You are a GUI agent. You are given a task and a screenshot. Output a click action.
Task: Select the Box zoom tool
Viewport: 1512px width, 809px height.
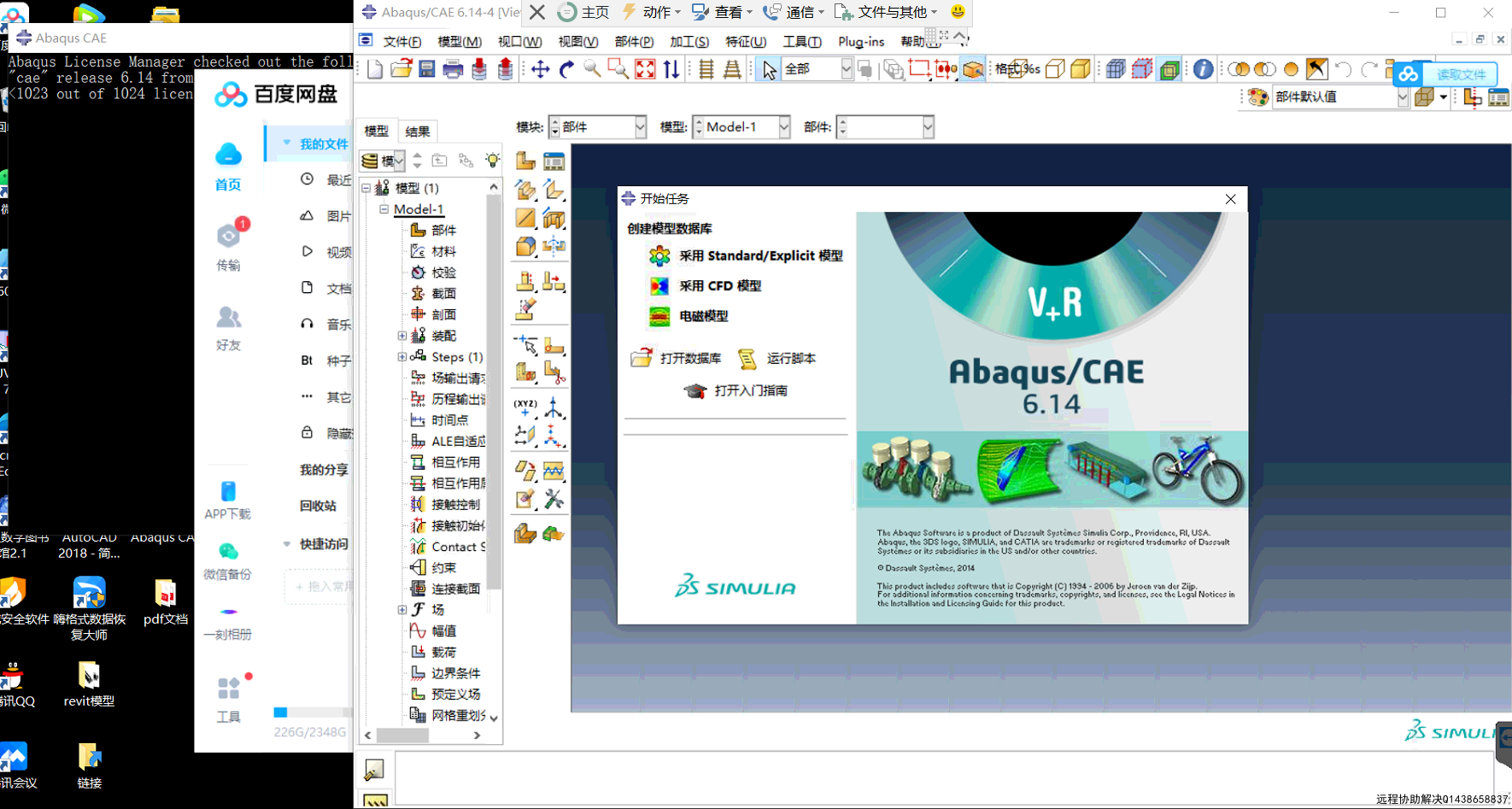(x=618, y=69)
